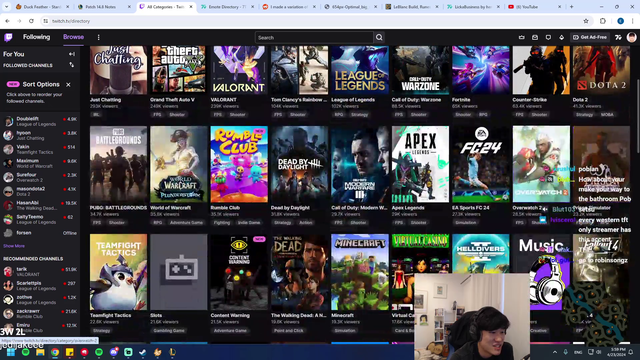Open a new Chrome tab
640x360 pixels.
coord(571,7)
